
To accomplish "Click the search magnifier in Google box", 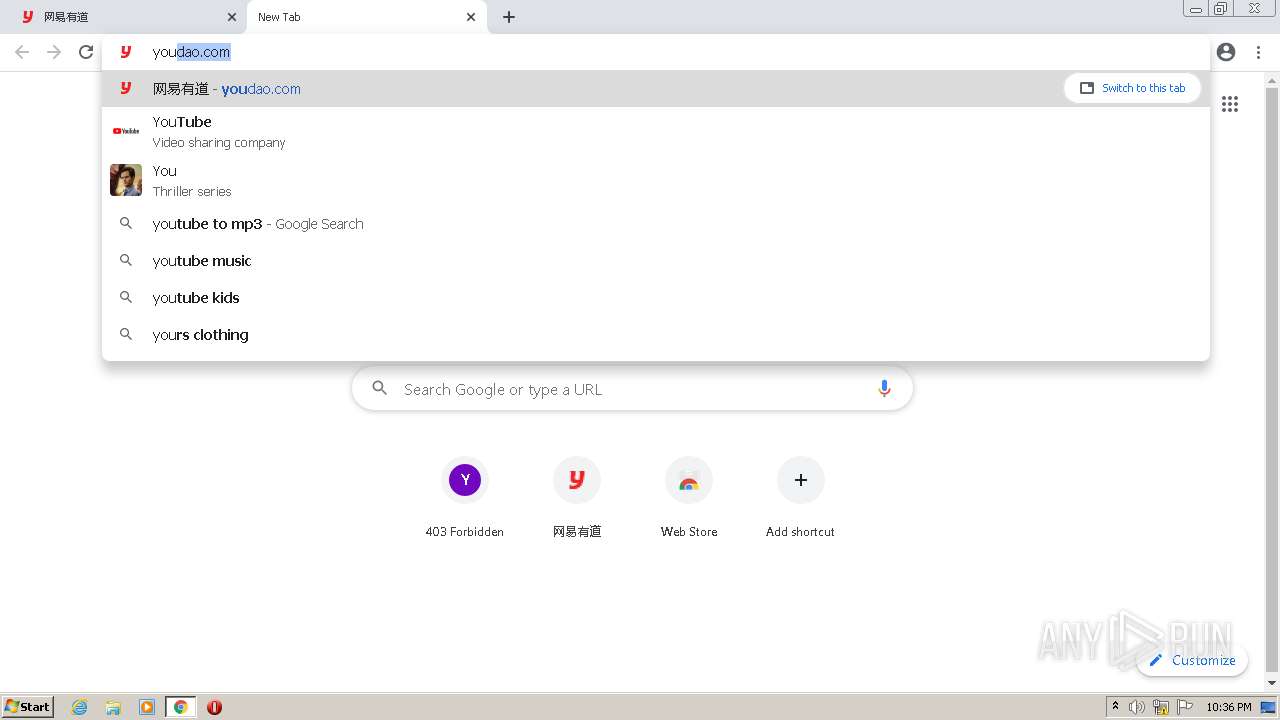I will point(380,388).
